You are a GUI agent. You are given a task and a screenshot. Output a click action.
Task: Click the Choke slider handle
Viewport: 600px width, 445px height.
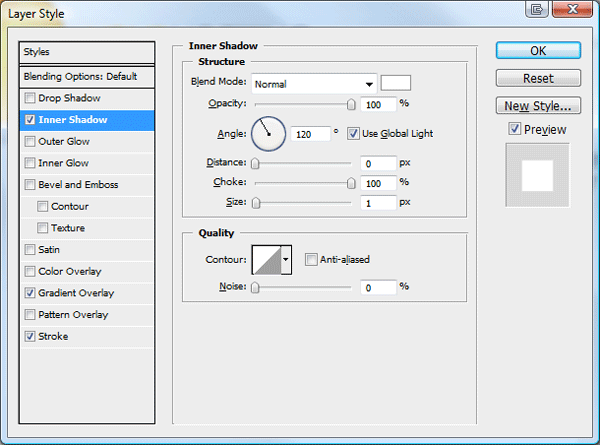[x=351, y=183]
